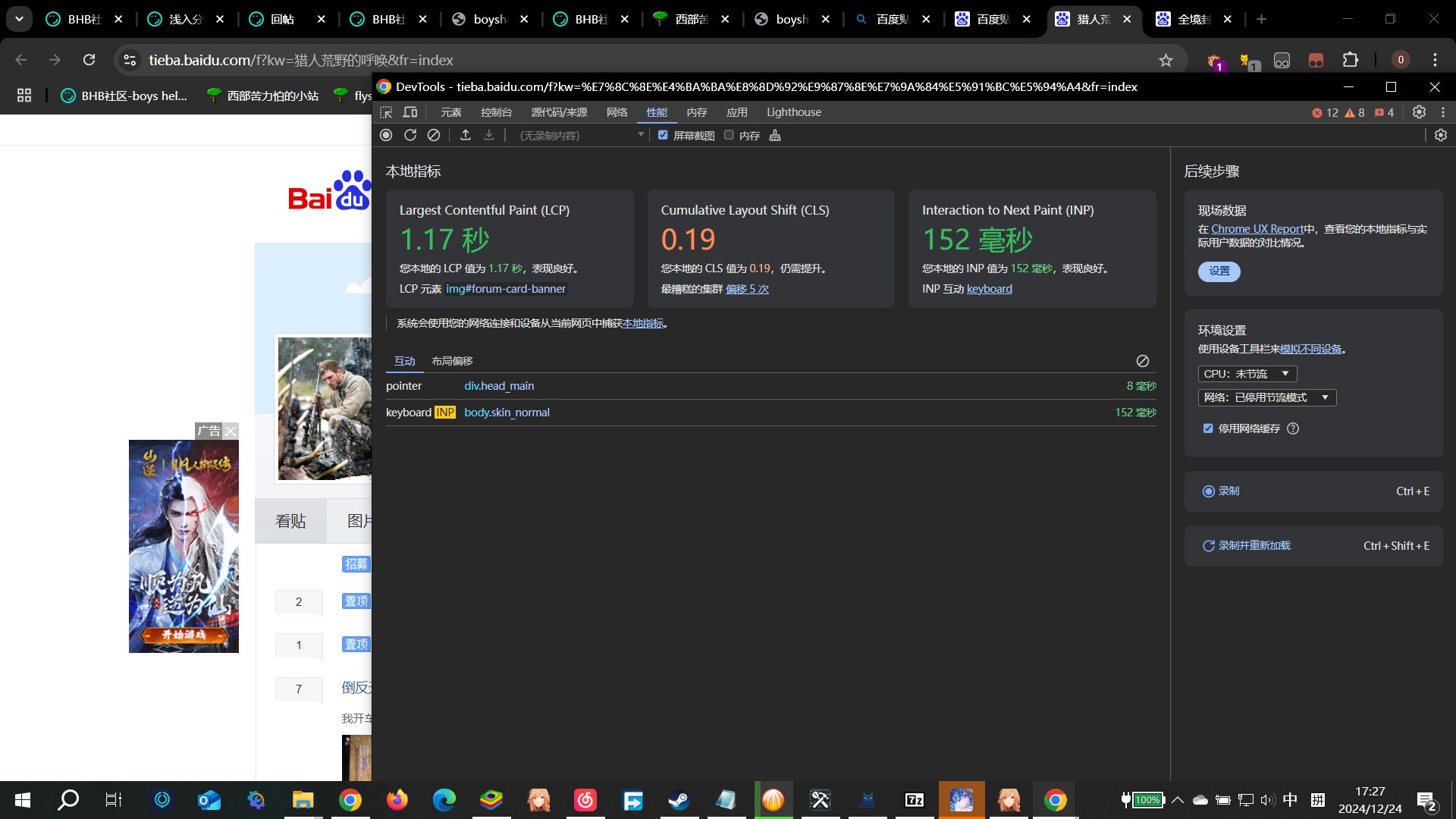This screenshot has width=1456, height=819.
Task: Clear the interactions log icon
Action: click(1143, 361)
